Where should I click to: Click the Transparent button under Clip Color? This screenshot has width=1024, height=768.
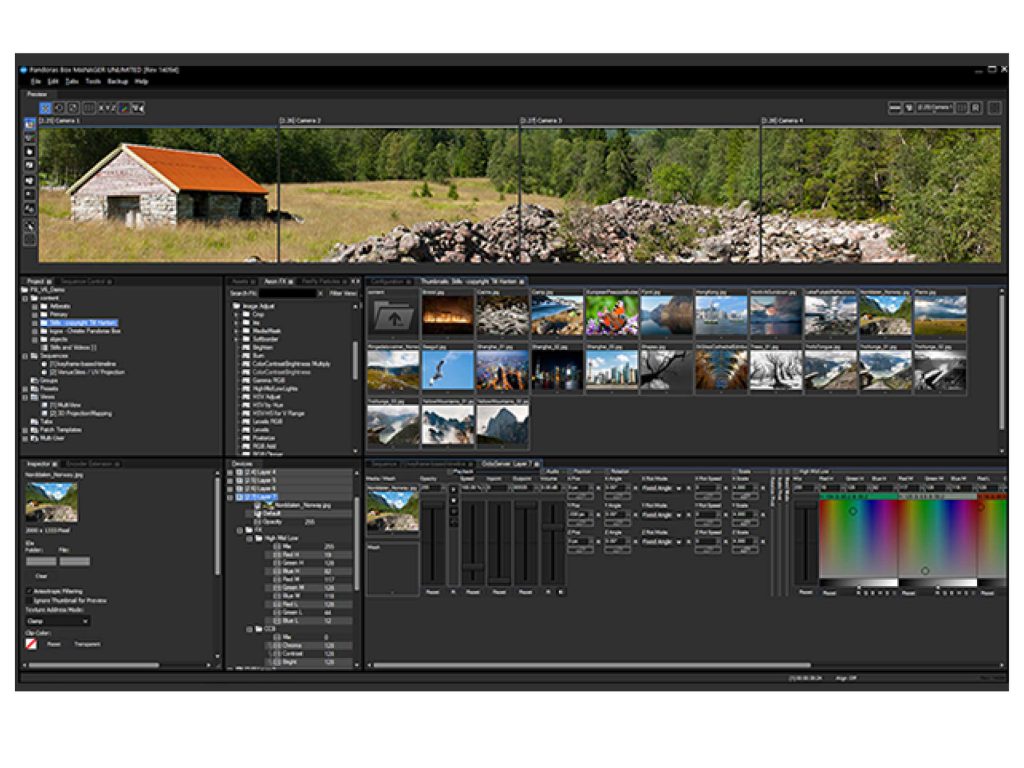click(87, 644)
